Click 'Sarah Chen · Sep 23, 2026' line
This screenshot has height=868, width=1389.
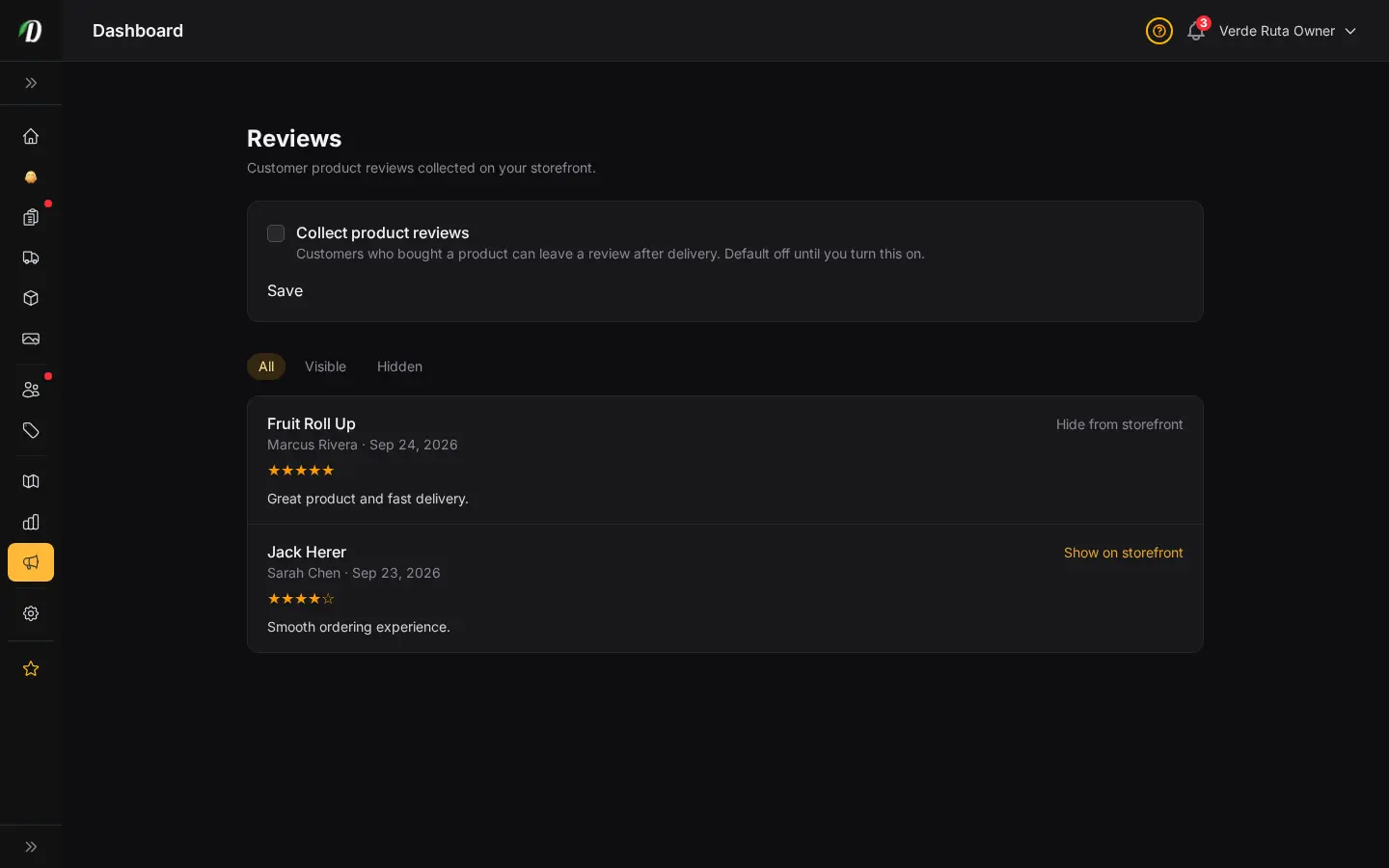pos(354,573)
